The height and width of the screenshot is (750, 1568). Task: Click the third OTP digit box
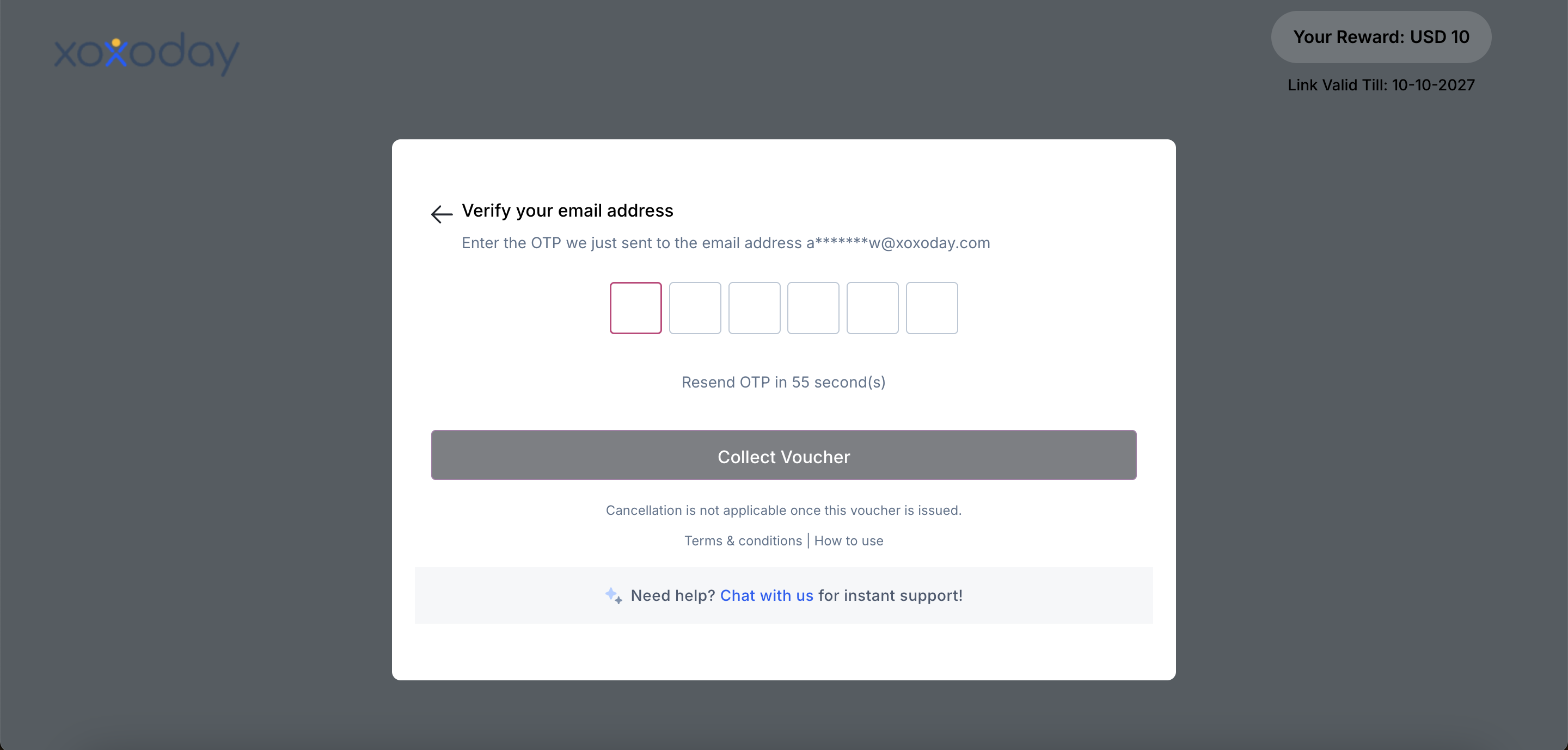click(x=754, y=308)
